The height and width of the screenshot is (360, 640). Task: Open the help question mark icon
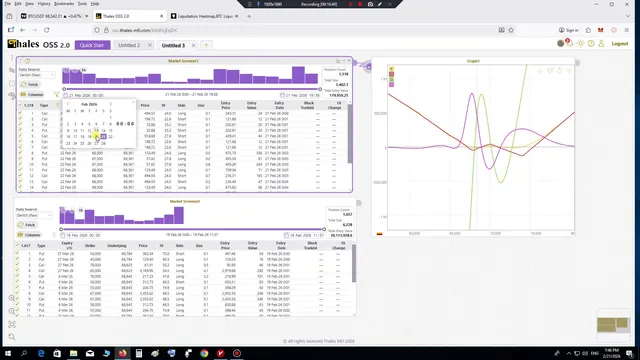click(591, 44)
